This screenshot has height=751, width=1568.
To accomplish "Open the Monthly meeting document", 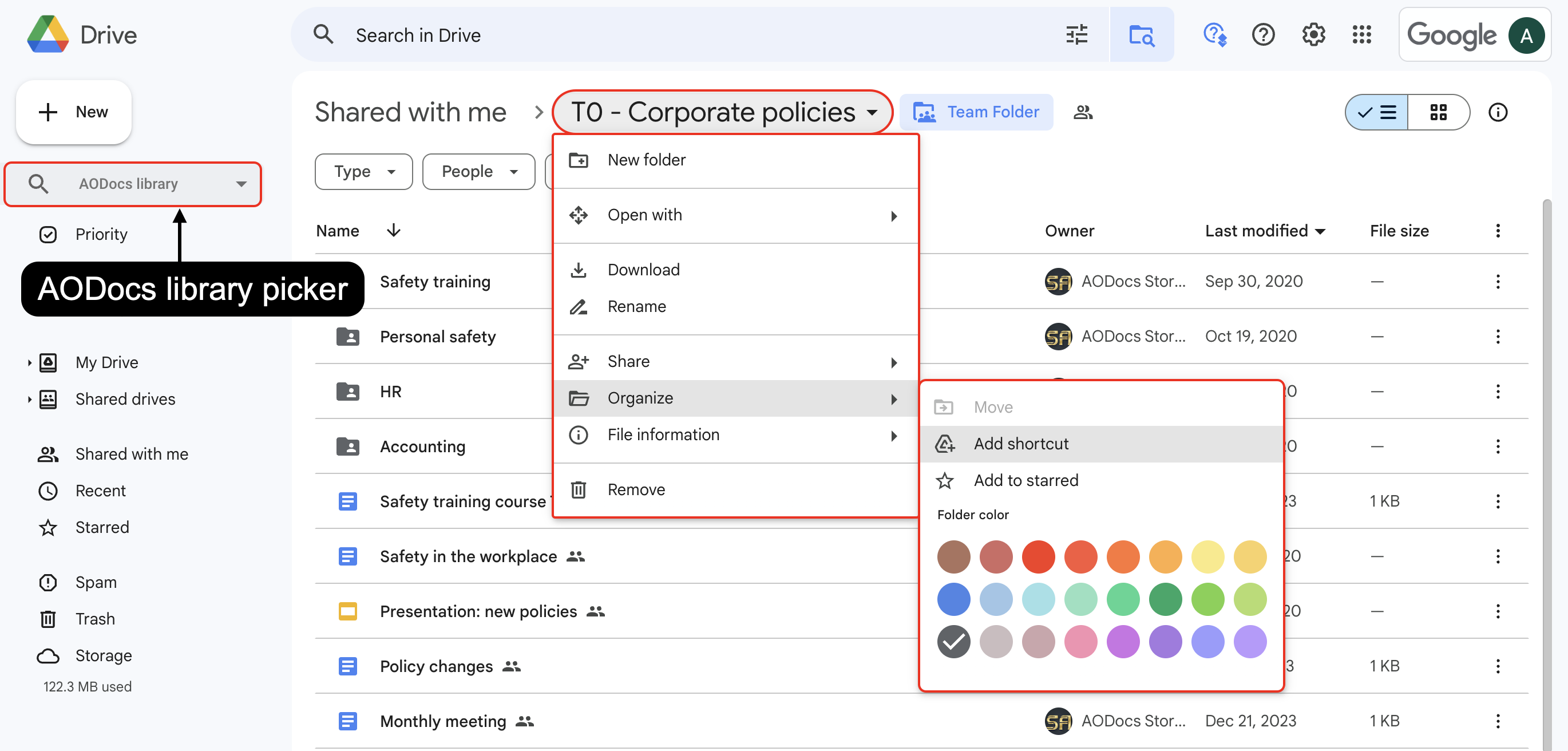I will (443, 721).
